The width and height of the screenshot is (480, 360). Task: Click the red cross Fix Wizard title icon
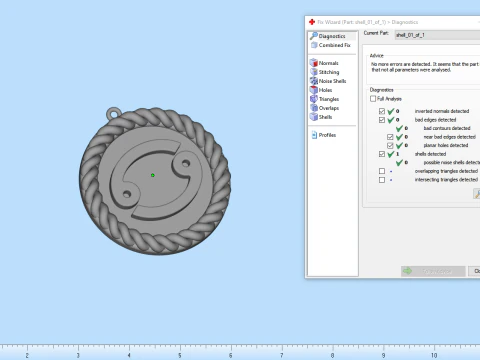tap(312, 22)
